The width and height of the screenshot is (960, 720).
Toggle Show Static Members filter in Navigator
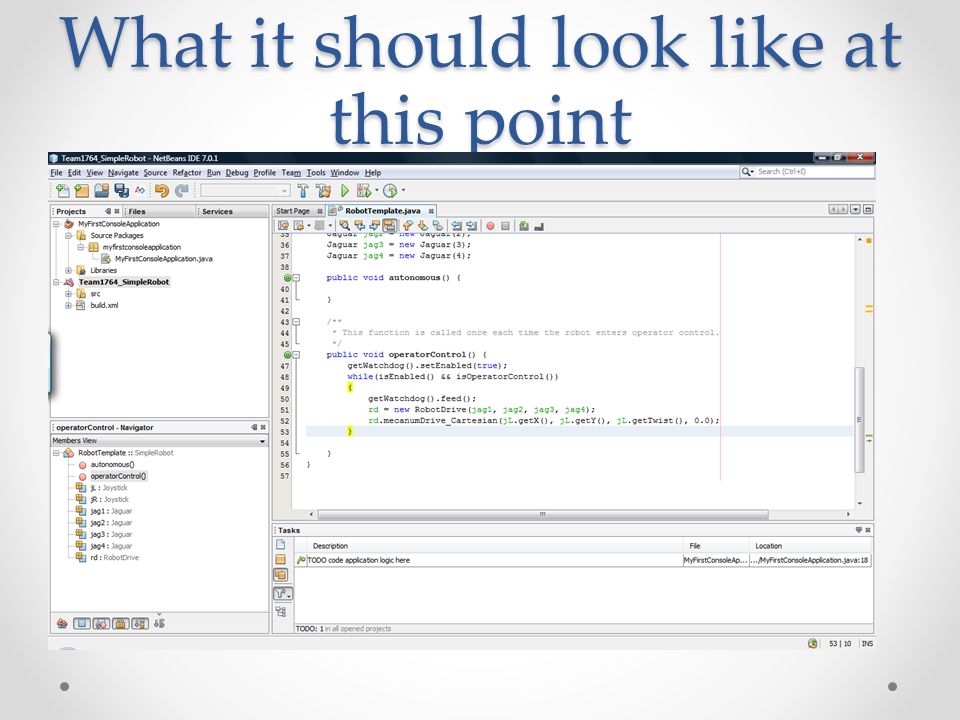(x=102, y=623)
